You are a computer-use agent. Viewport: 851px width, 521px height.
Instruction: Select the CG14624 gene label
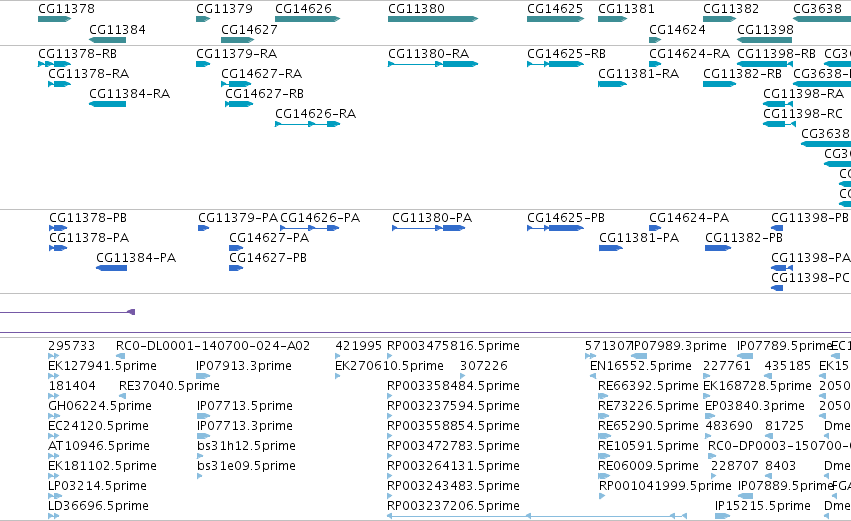[677, 29]
